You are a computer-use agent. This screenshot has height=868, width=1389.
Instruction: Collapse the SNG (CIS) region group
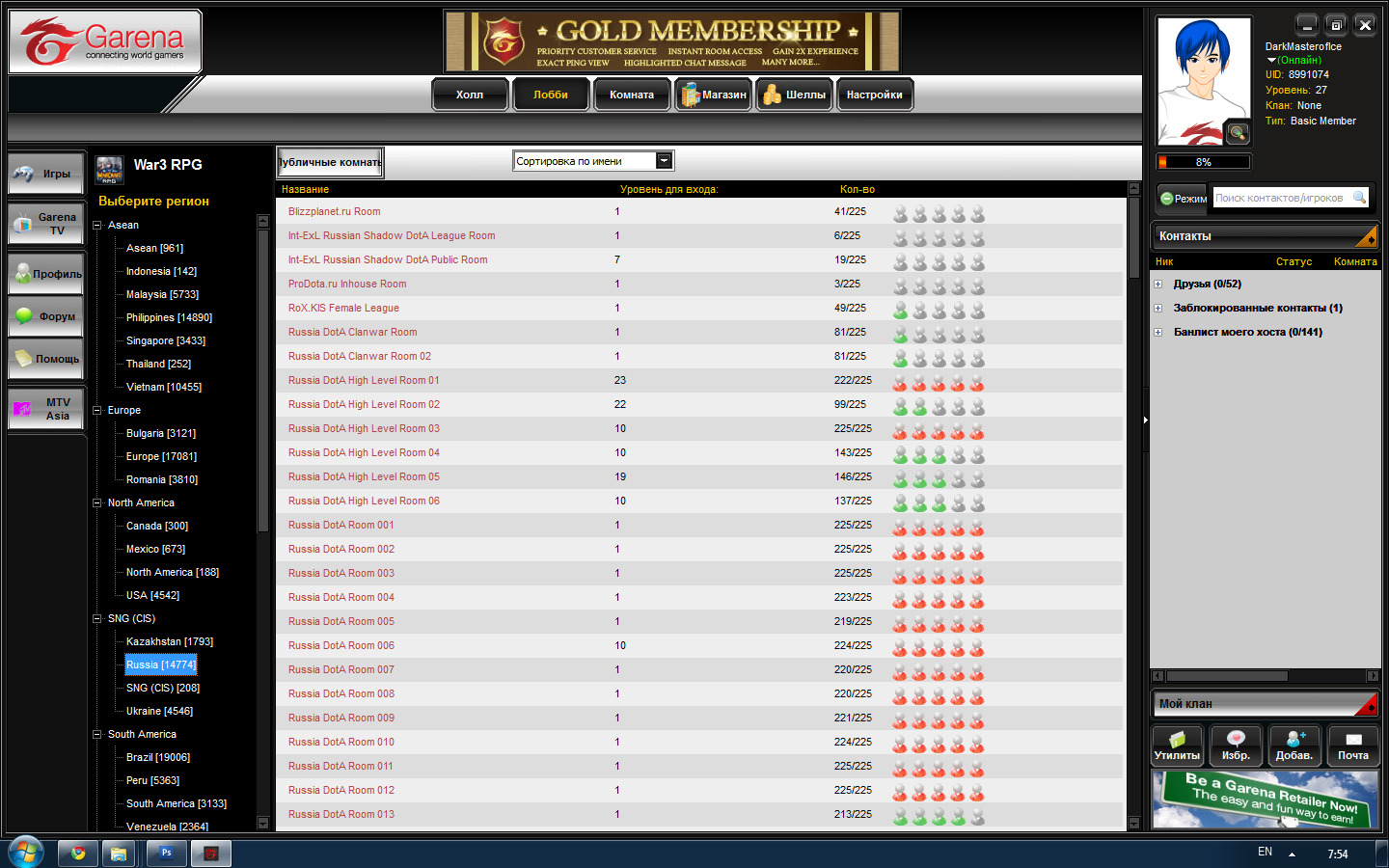click(x=97, y=619)
